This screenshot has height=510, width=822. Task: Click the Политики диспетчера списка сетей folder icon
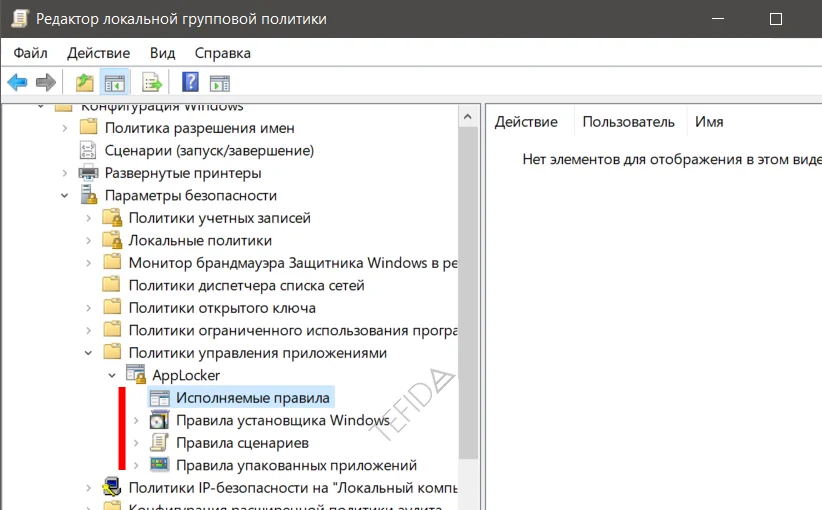111,285
